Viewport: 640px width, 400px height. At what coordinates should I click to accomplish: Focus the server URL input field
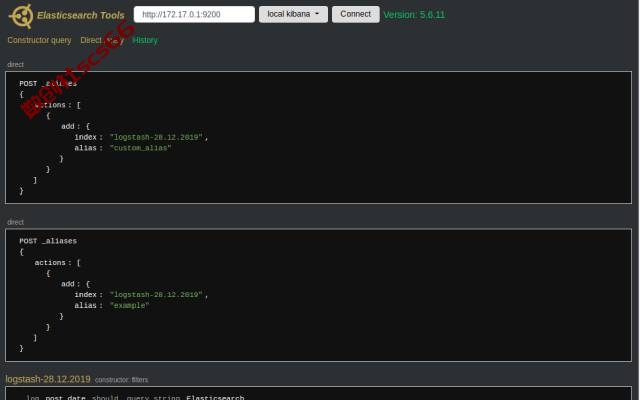[194, 14]
